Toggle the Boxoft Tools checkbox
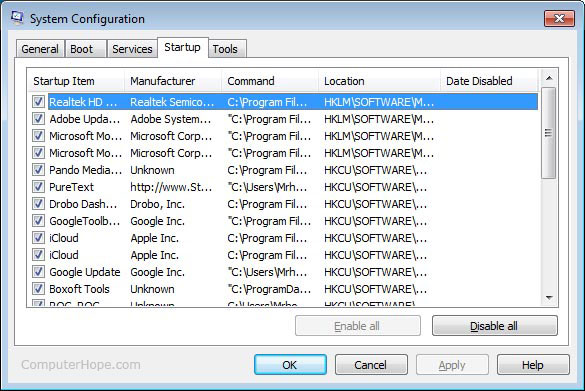The width and height of the screenshot is (585, 391). point(38,288)
